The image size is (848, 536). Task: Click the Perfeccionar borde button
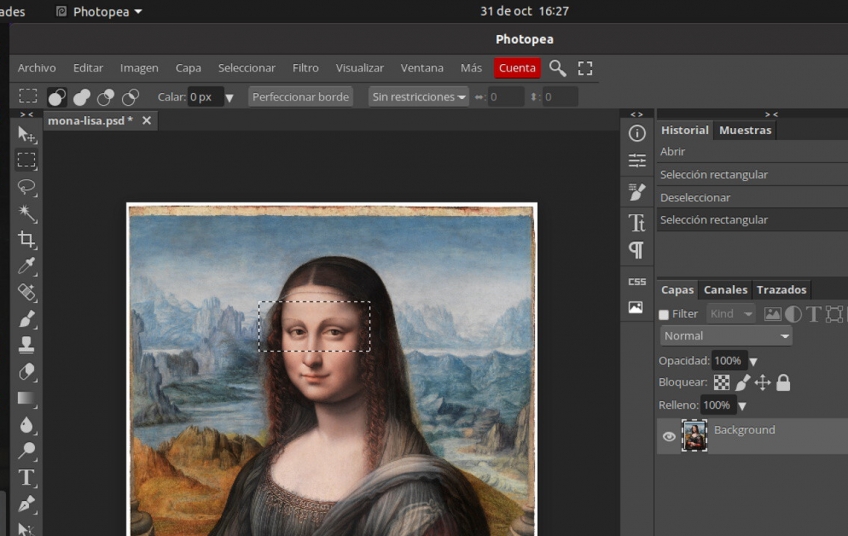tap(301, 97)
